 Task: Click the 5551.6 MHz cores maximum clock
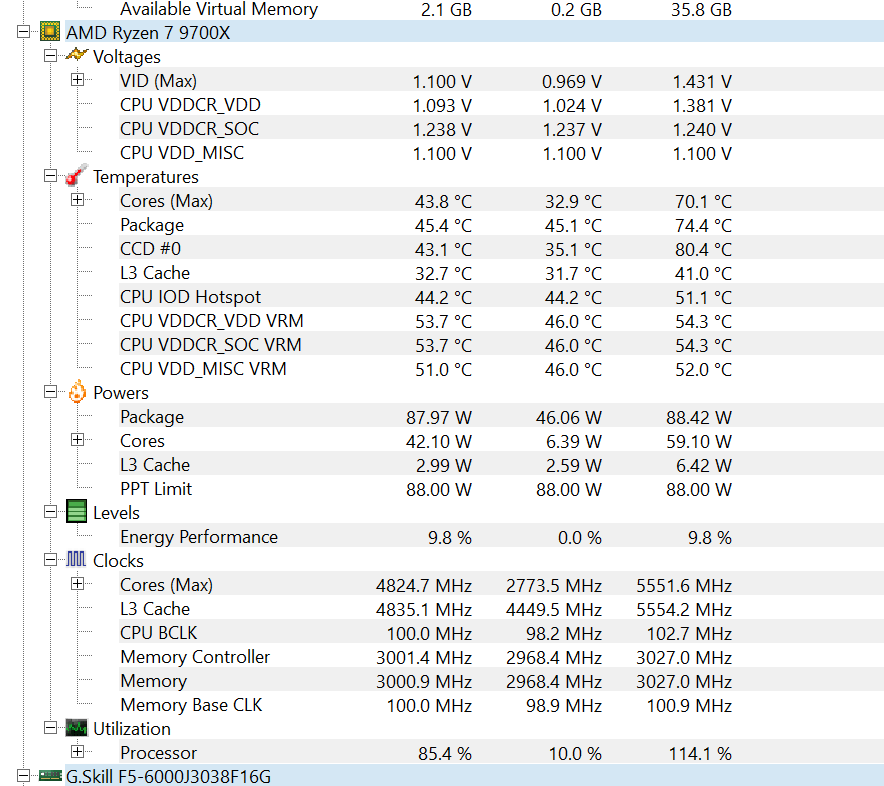click(684, 586)
